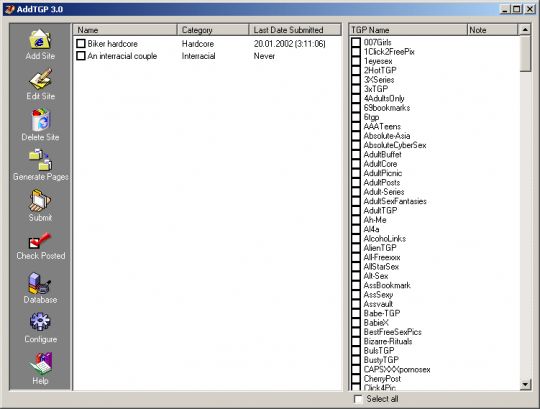Click the Never submitted date cell
Viewport: 540px width, 409px height.
[264, 56]
